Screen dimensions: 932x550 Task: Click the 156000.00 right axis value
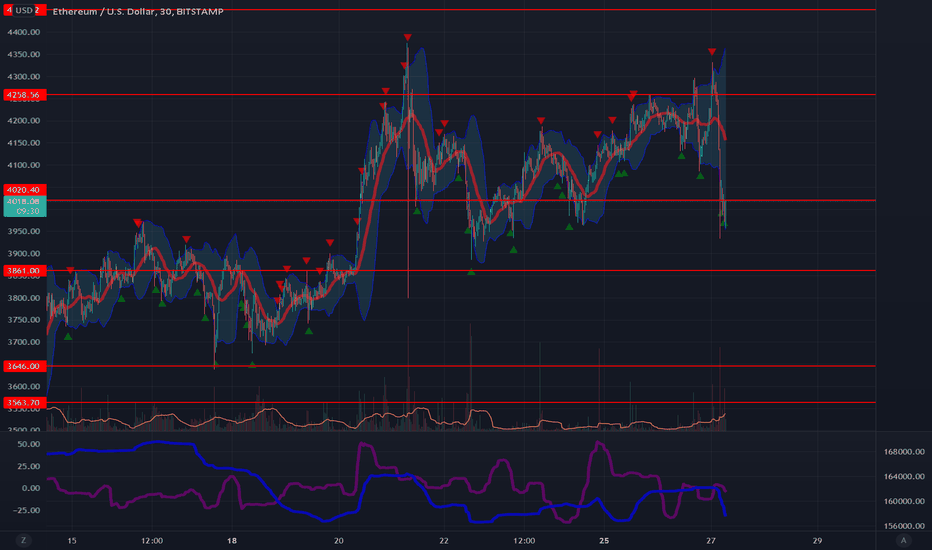(x=904, y=526)
